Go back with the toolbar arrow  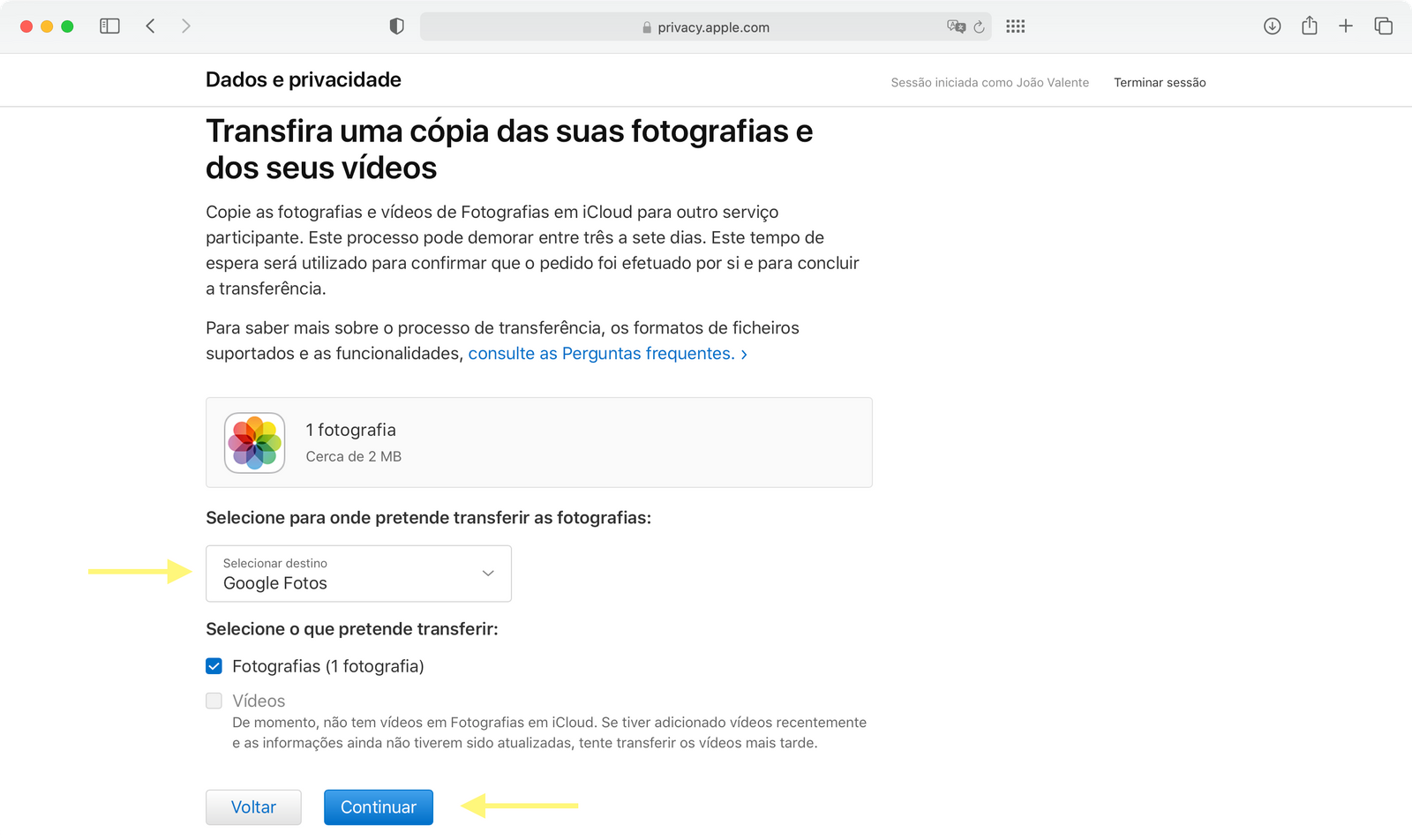tap(150, 26)
